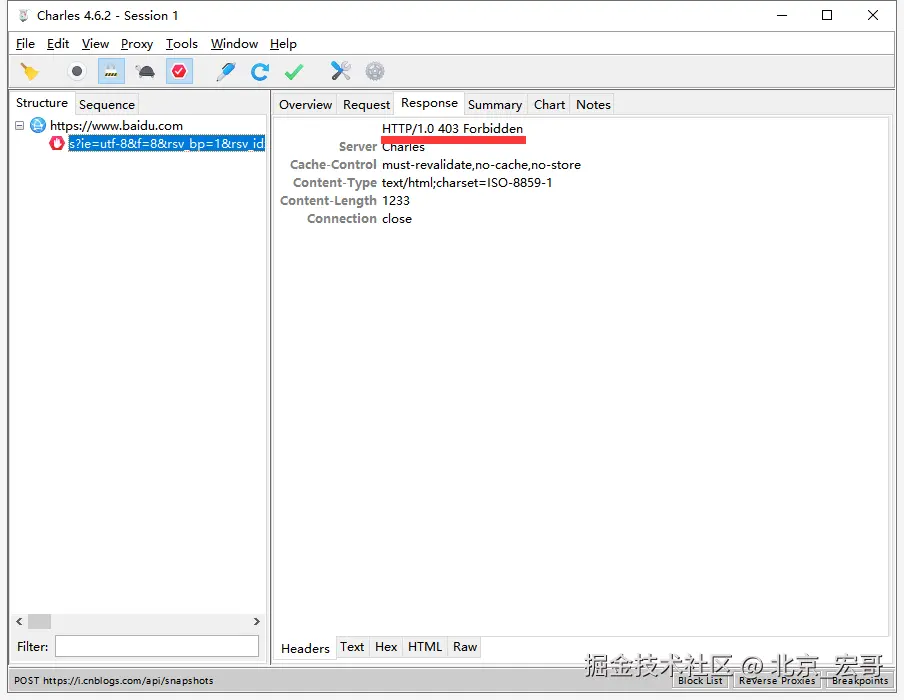Switch to the Text view tab

(x=352, y=647)
